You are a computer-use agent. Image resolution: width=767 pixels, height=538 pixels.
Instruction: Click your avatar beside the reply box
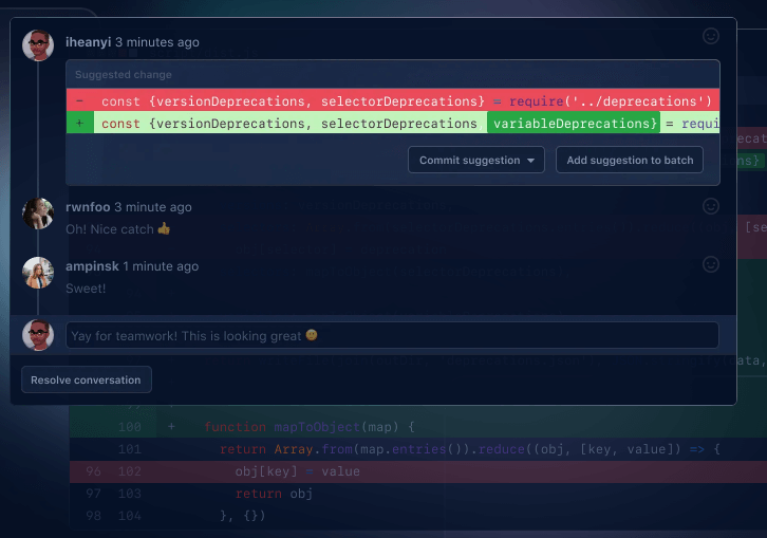(x=38, y=335)
